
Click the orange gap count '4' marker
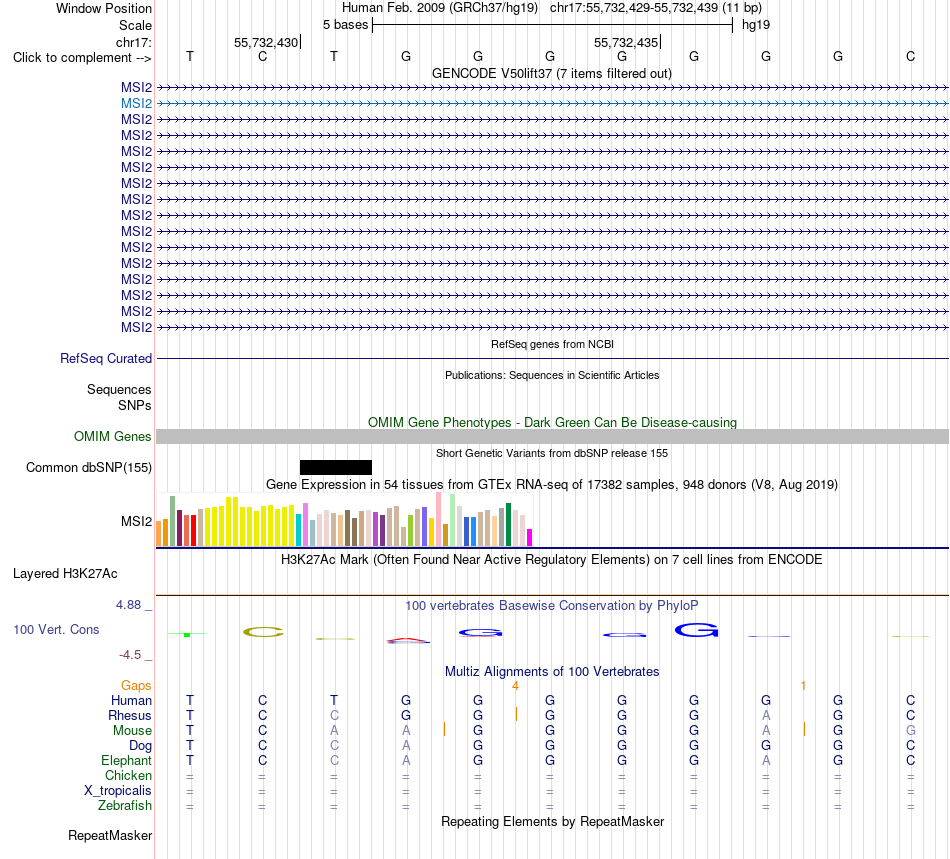pyautogui.click(x=515, y=686)
